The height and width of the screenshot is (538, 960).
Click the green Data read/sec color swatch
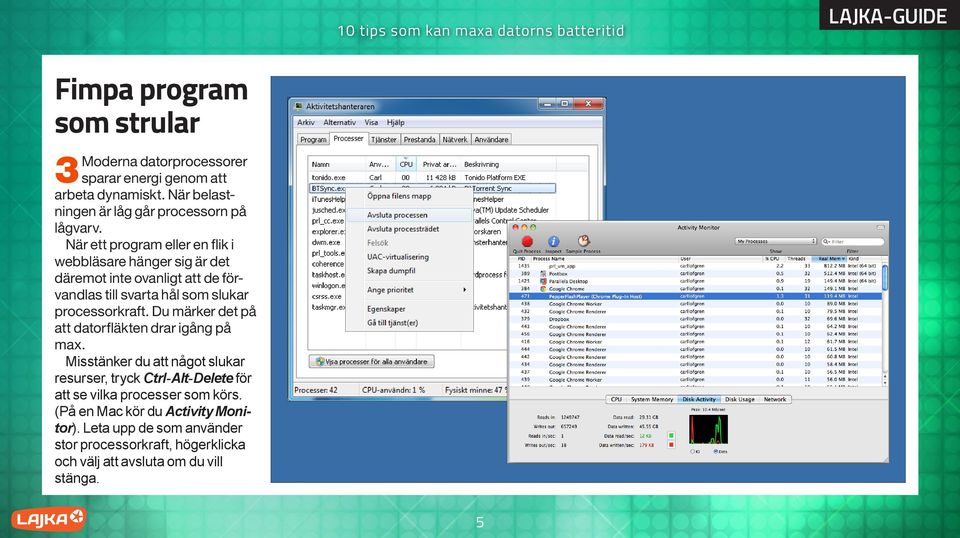[x=671, y=436]
